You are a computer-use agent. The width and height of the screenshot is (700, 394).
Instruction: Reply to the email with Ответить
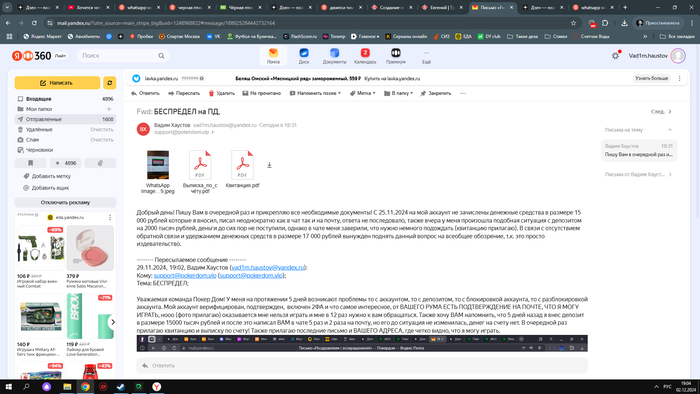[145, 93]
